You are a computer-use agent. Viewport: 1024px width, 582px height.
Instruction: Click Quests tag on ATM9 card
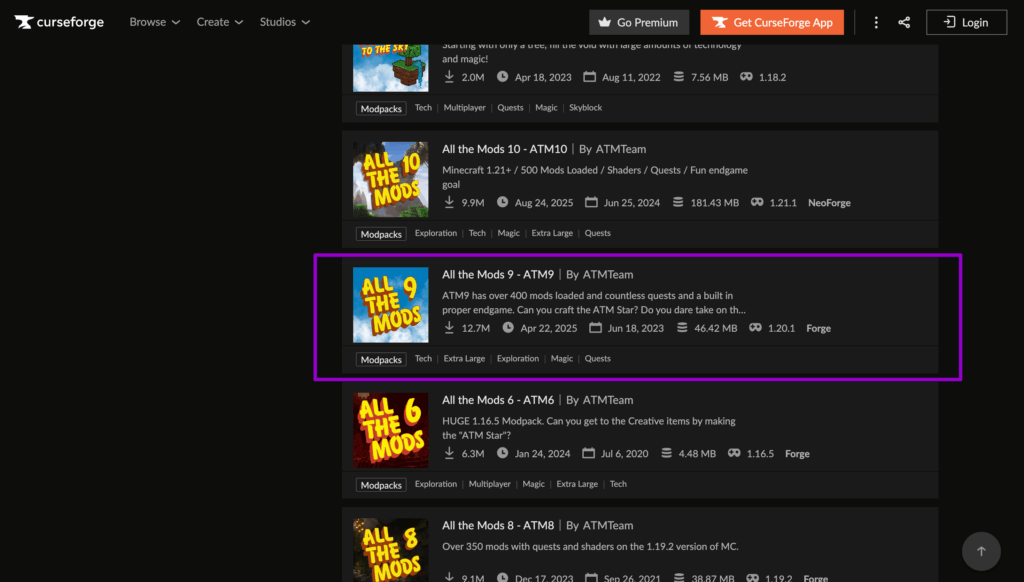click(x=598, y=359)
